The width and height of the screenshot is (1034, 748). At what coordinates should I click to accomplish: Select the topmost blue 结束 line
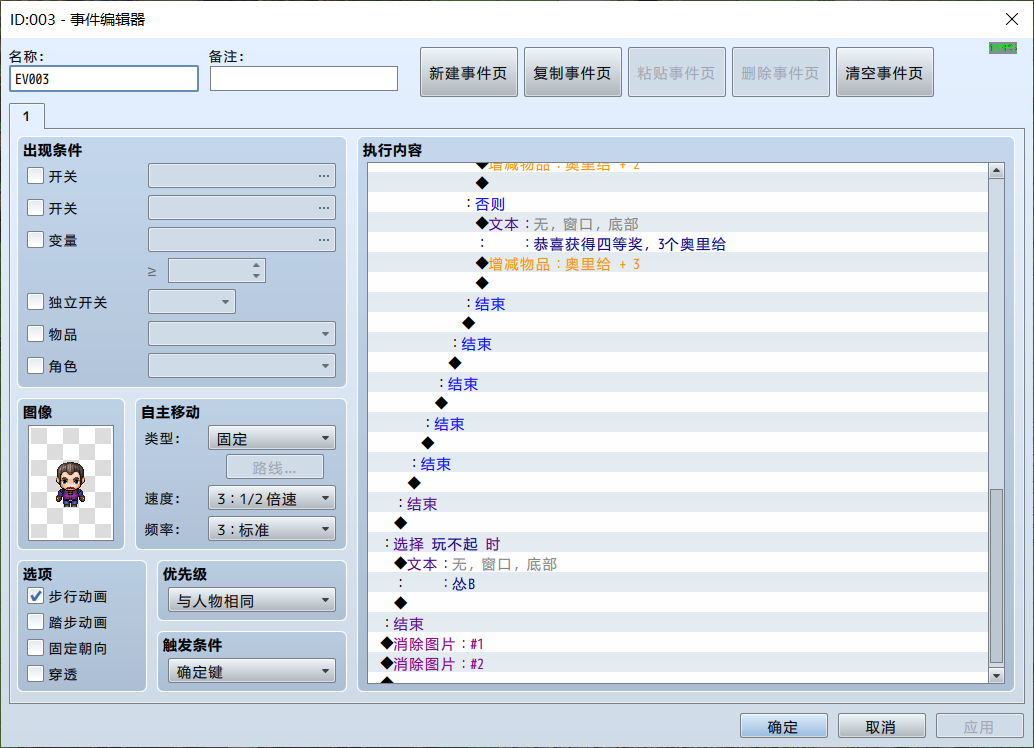pos(678,304)
